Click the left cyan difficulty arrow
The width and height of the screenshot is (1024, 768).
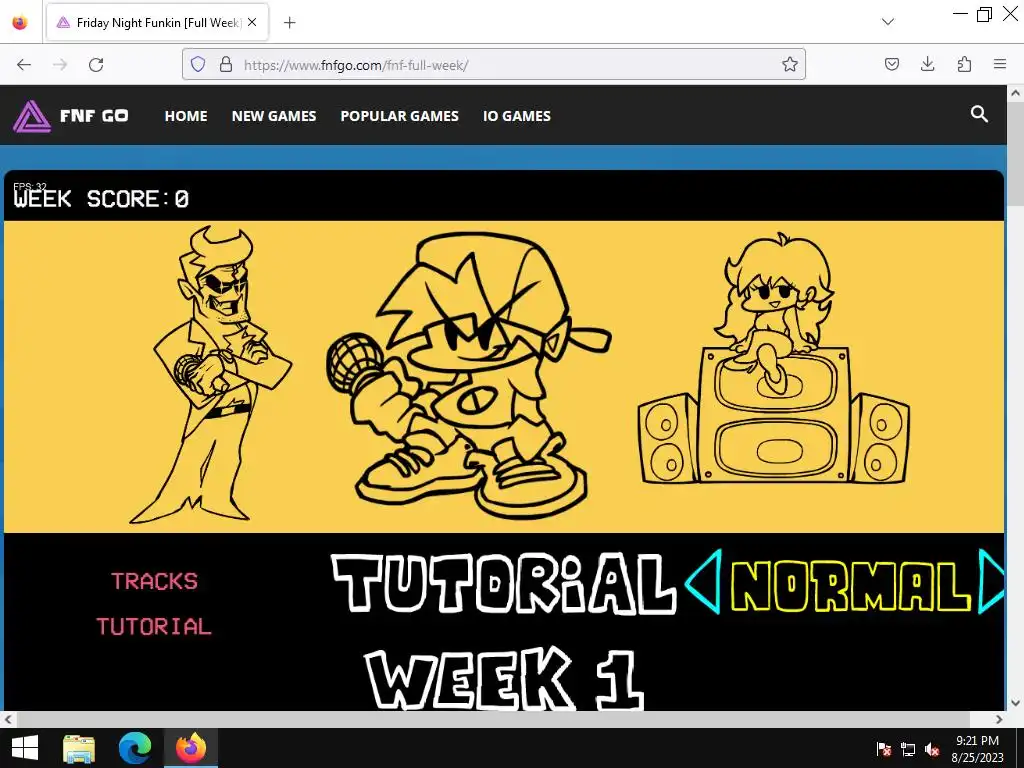(703, 582)
